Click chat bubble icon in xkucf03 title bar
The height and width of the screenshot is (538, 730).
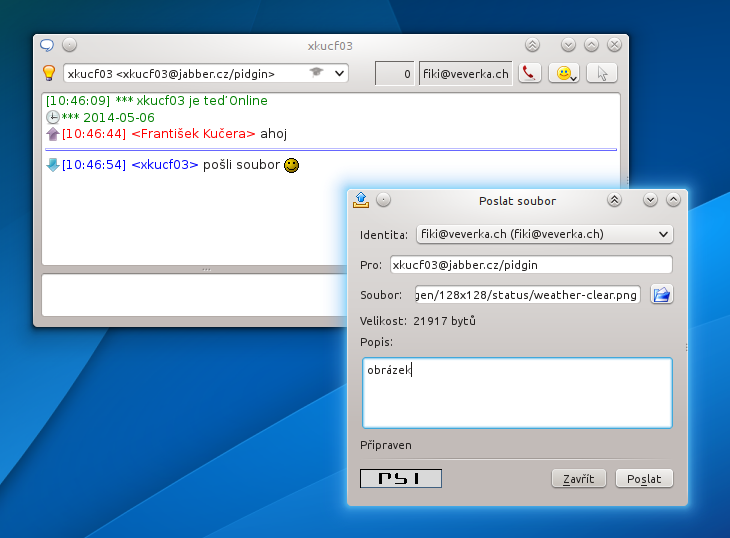point(47,45)
